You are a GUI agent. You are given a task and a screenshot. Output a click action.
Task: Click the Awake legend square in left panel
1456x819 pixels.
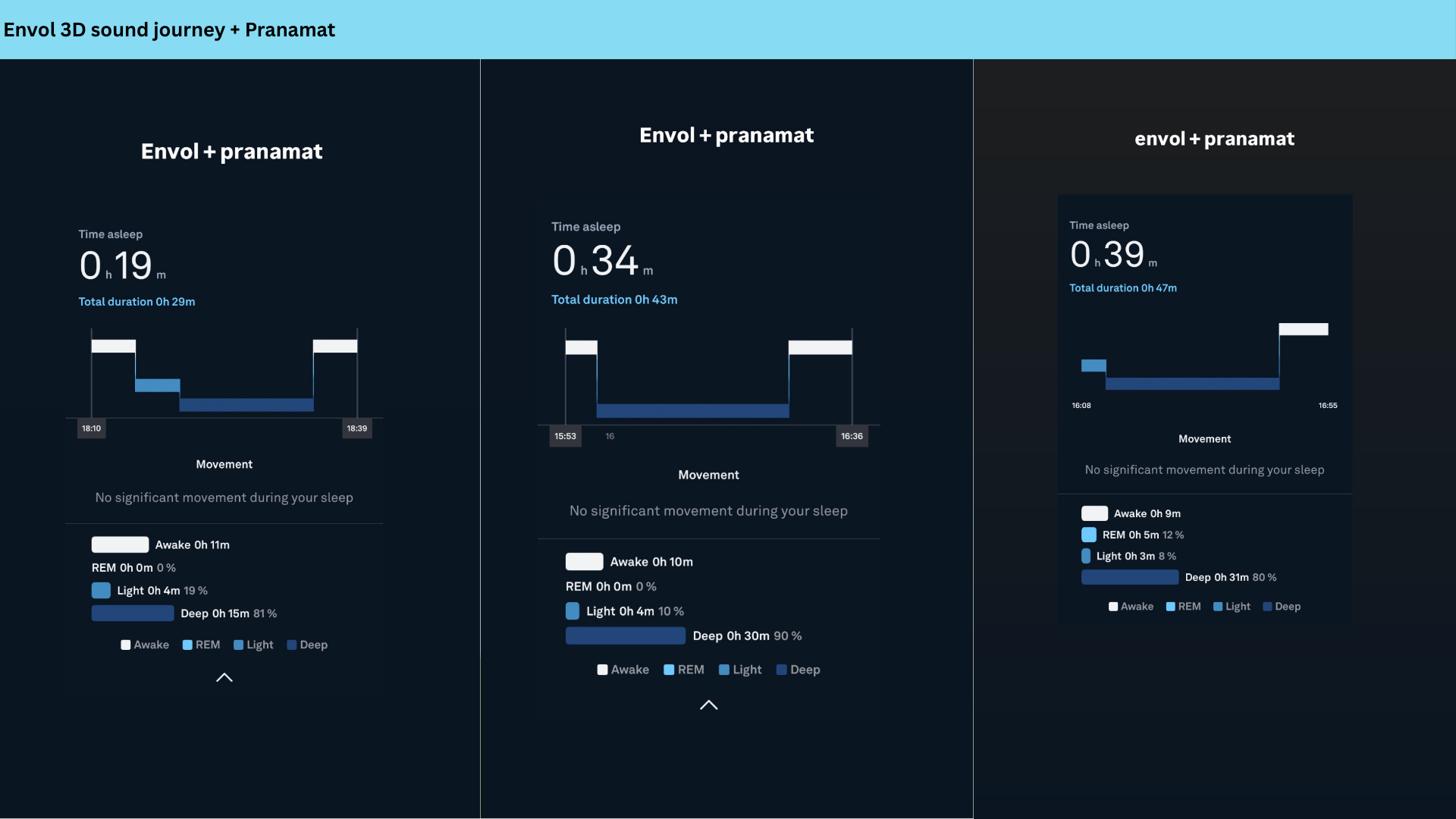tap(126, 645)
